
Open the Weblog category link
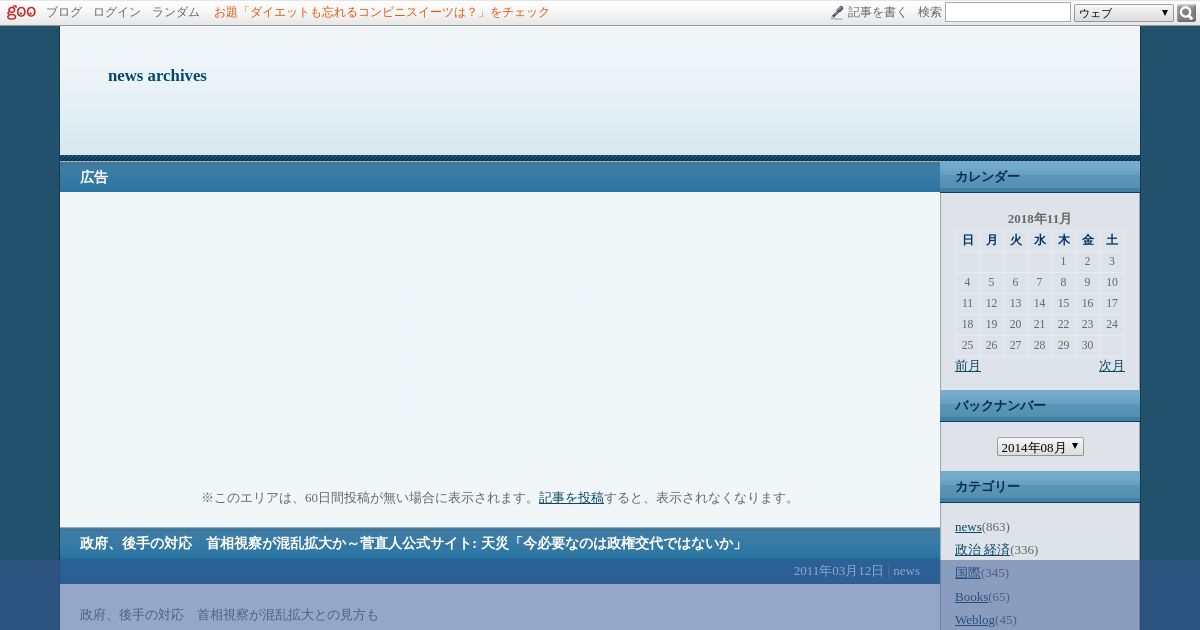975,620
